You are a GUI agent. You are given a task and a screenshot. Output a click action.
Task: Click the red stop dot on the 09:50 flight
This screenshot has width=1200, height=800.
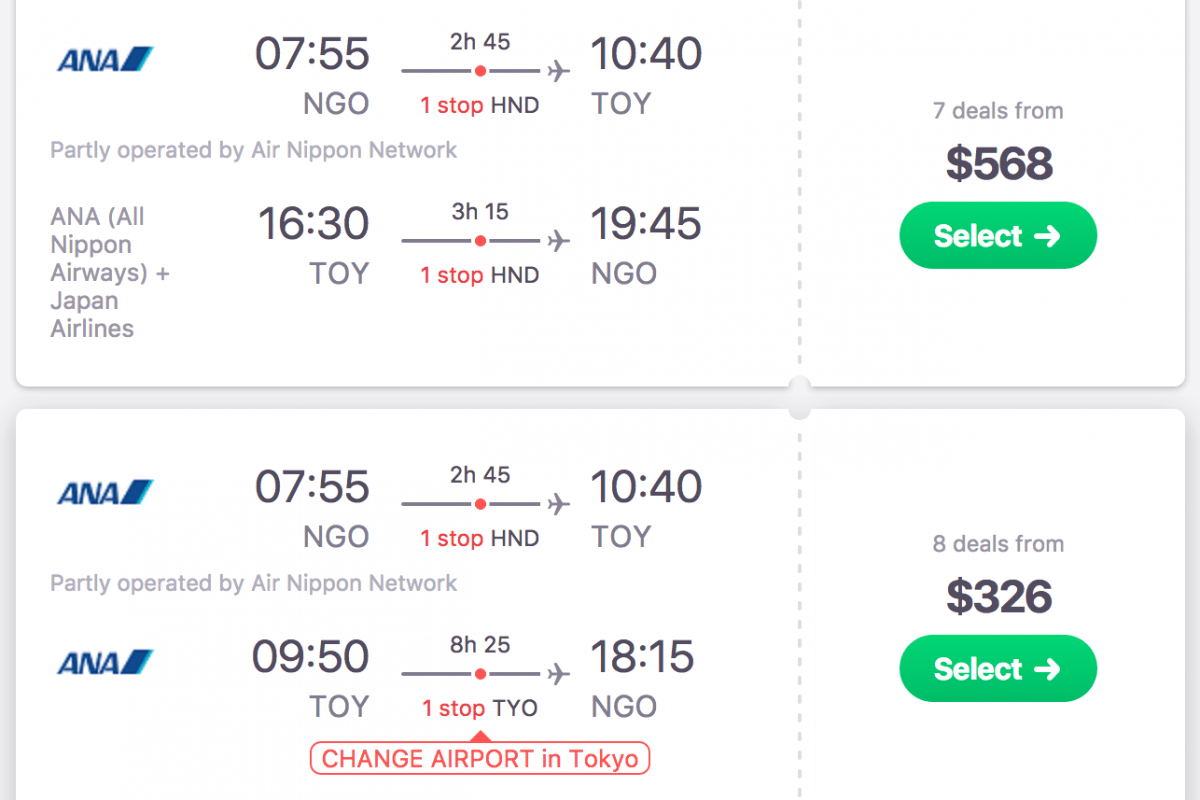point(481,674)
